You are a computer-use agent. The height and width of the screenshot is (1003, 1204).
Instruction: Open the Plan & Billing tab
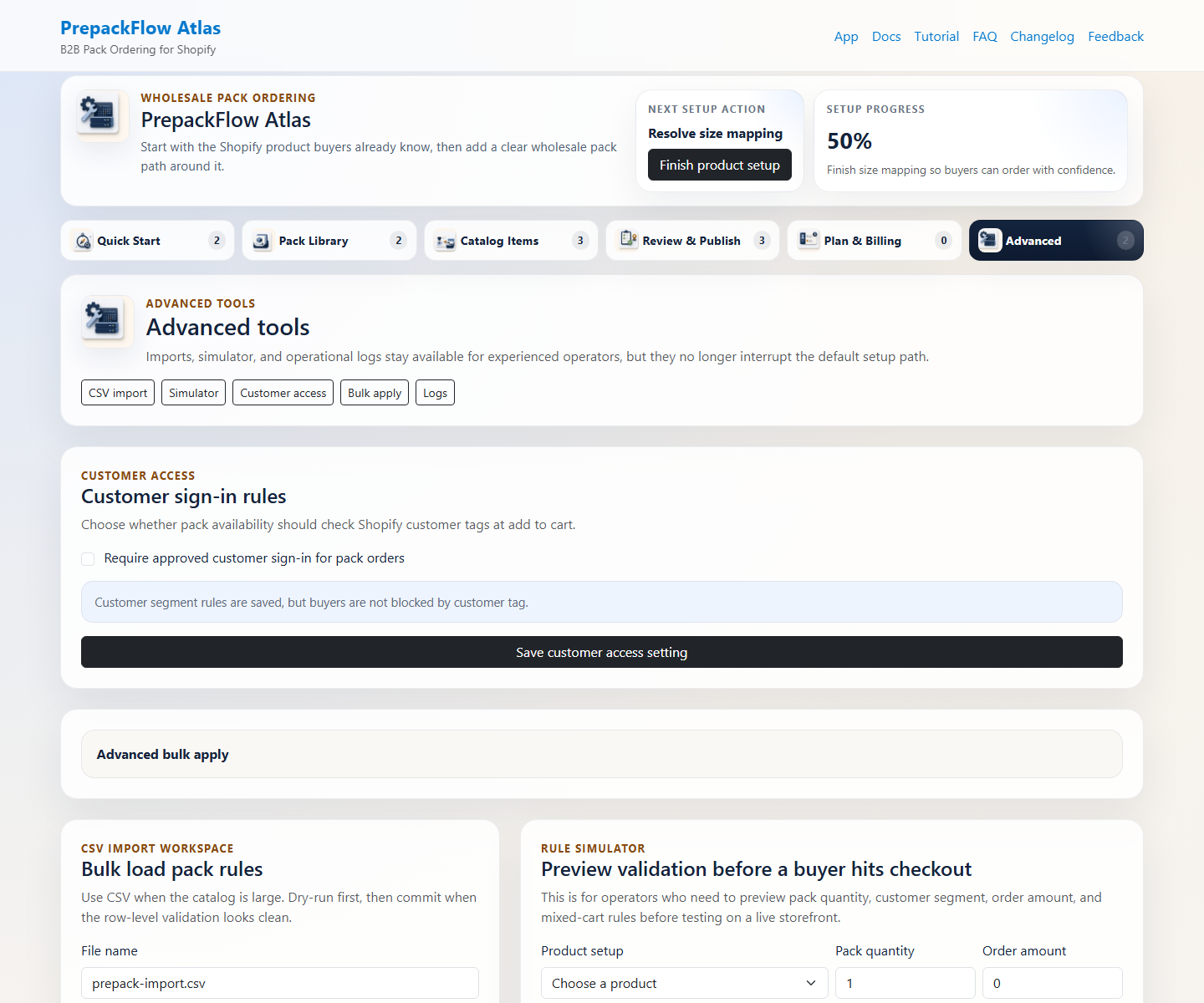875,241
